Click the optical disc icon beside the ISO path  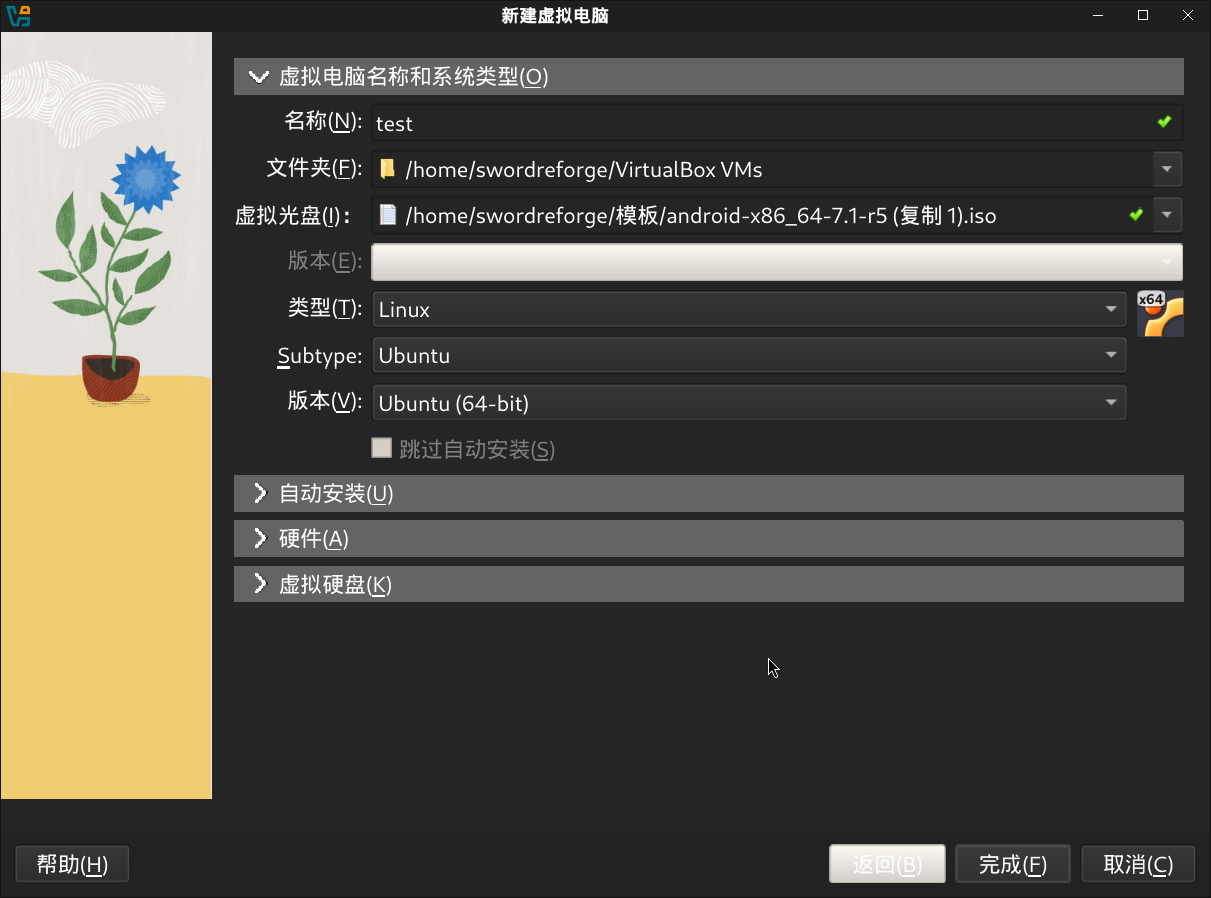click(387, 215)
